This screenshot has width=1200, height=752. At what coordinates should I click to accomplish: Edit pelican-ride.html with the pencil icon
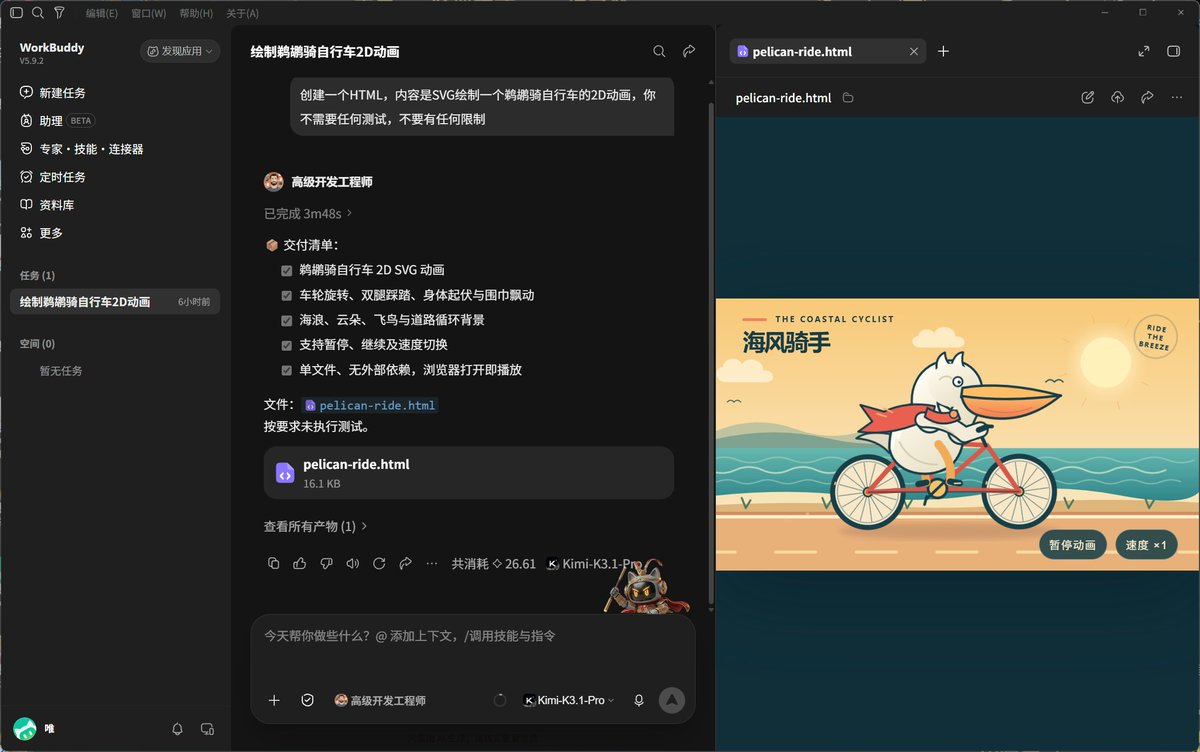[1088, 97]
